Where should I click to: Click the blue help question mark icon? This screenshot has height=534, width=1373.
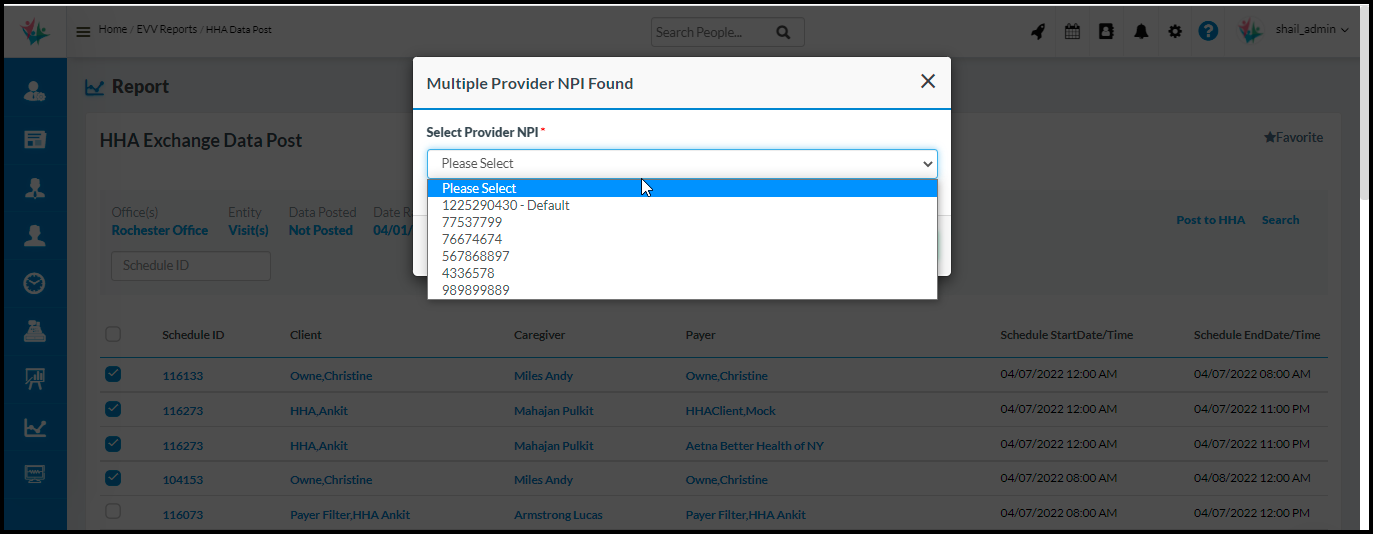1208,31
